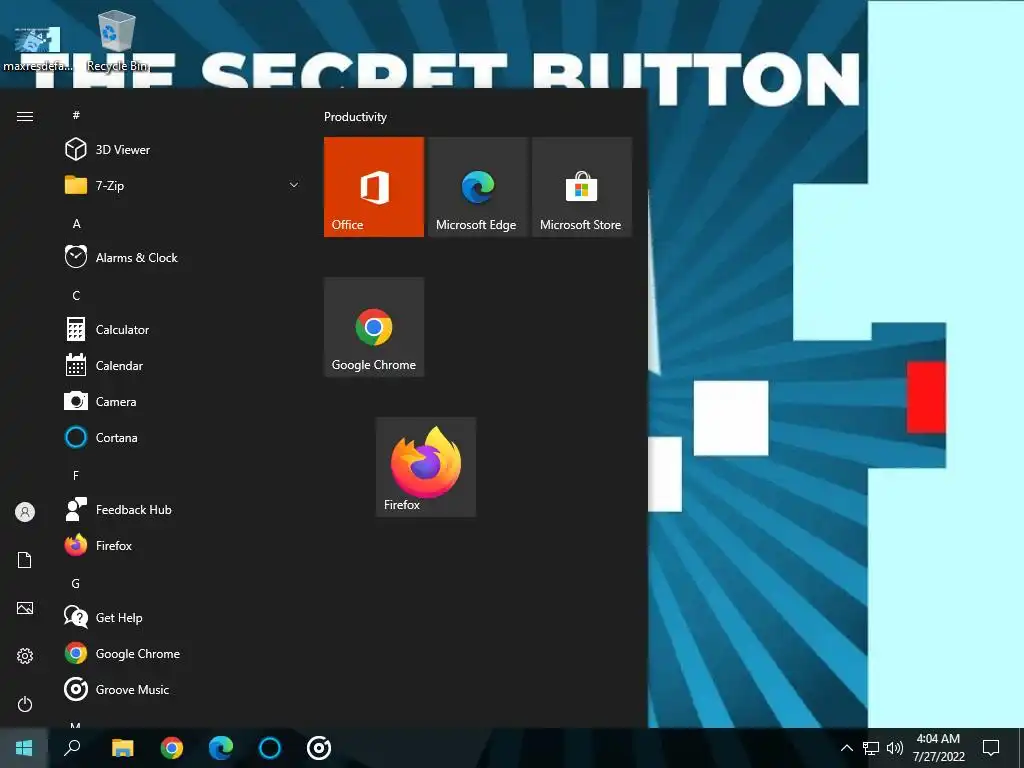
Task: Launch Alarms & Clock from app list
Action: click(x=182, y=257)
